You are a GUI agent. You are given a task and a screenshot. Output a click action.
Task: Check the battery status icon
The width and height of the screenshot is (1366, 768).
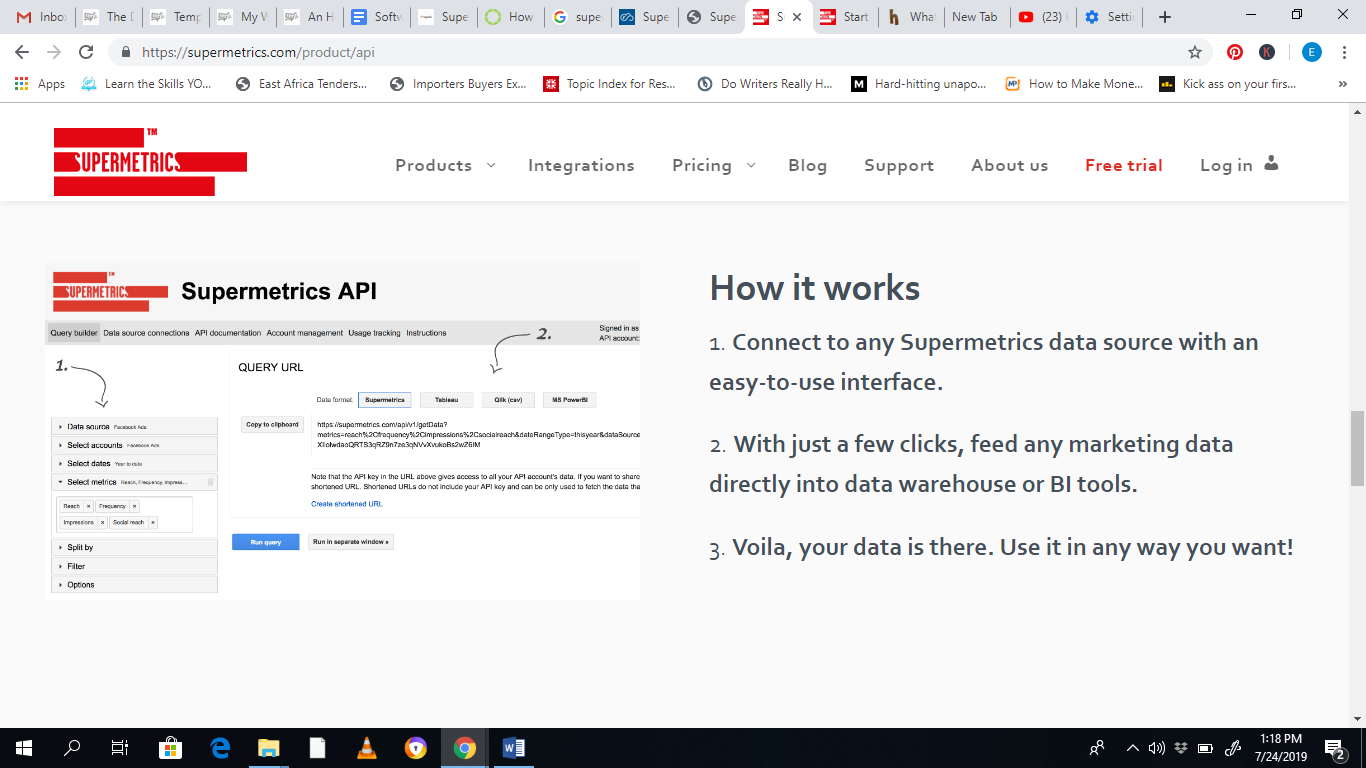(x=1205, y=748)
